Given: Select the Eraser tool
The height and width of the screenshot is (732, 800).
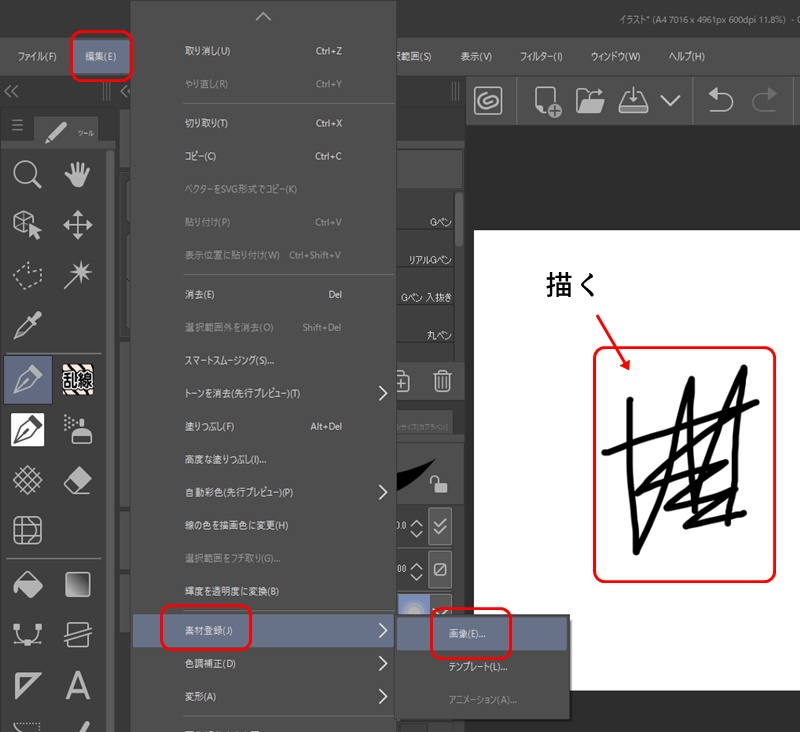Looking at the screenshot, I should [x=78, y=480].
